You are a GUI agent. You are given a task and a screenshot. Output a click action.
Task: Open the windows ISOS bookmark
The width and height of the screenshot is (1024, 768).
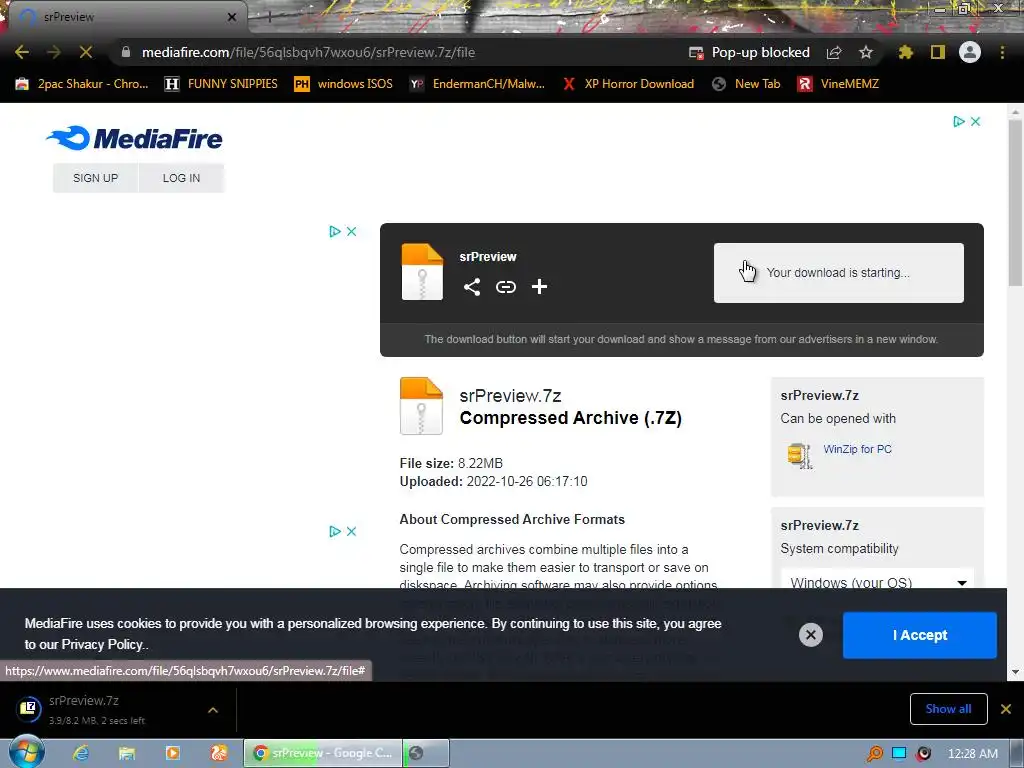click(x=344, y=84)
